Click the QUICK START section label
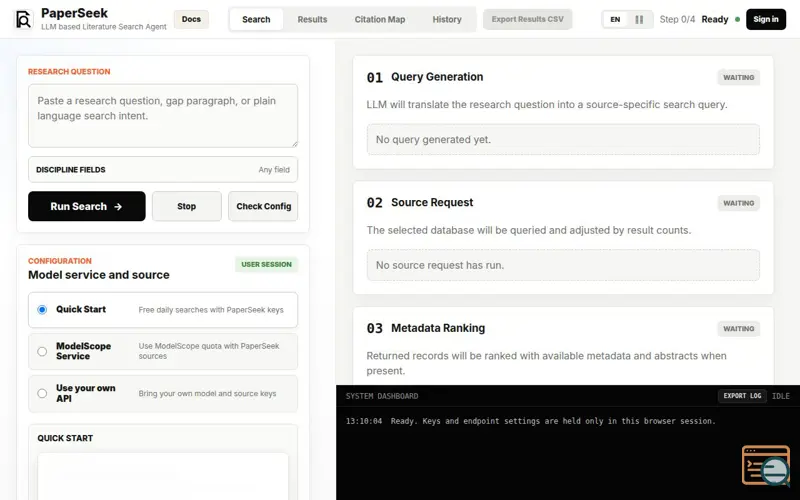800x500 pixels. 65,438
